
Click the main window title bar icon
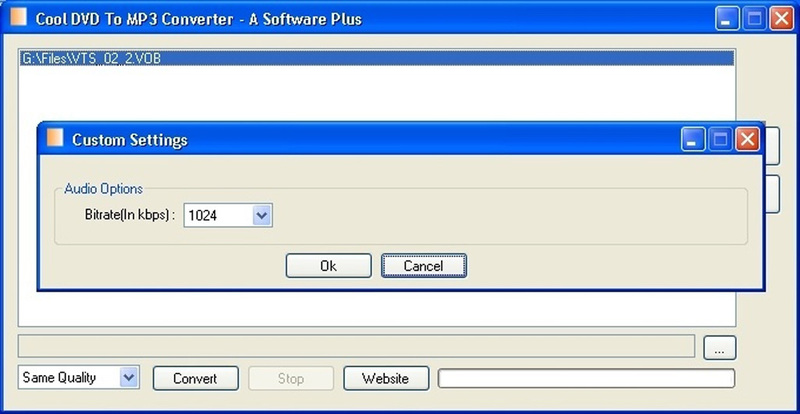tap(18, 17)
